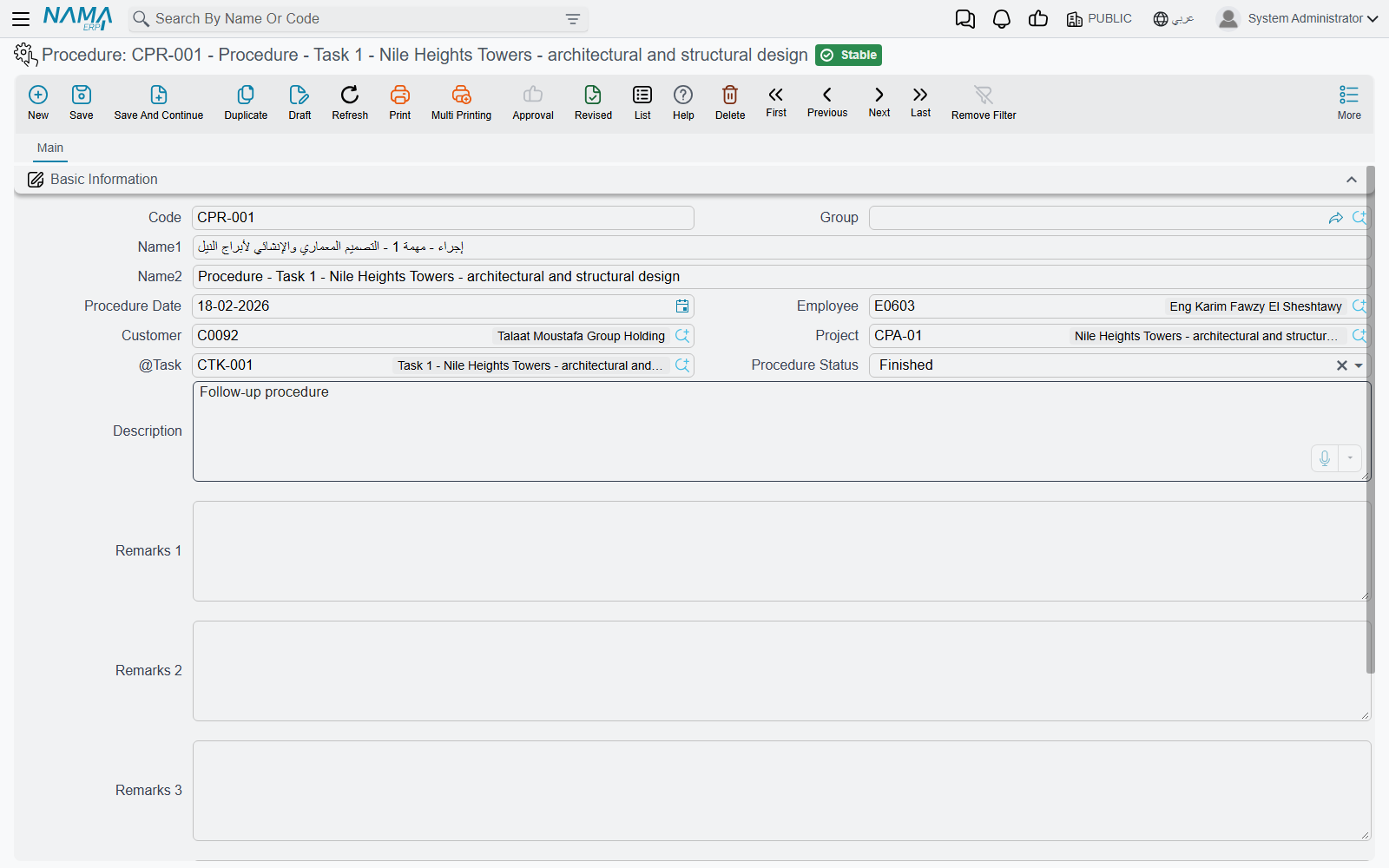The width and height of the screenshot is (1389, 868).
Task: Click the Remarks 1 text area
Action: coord(781,551)
